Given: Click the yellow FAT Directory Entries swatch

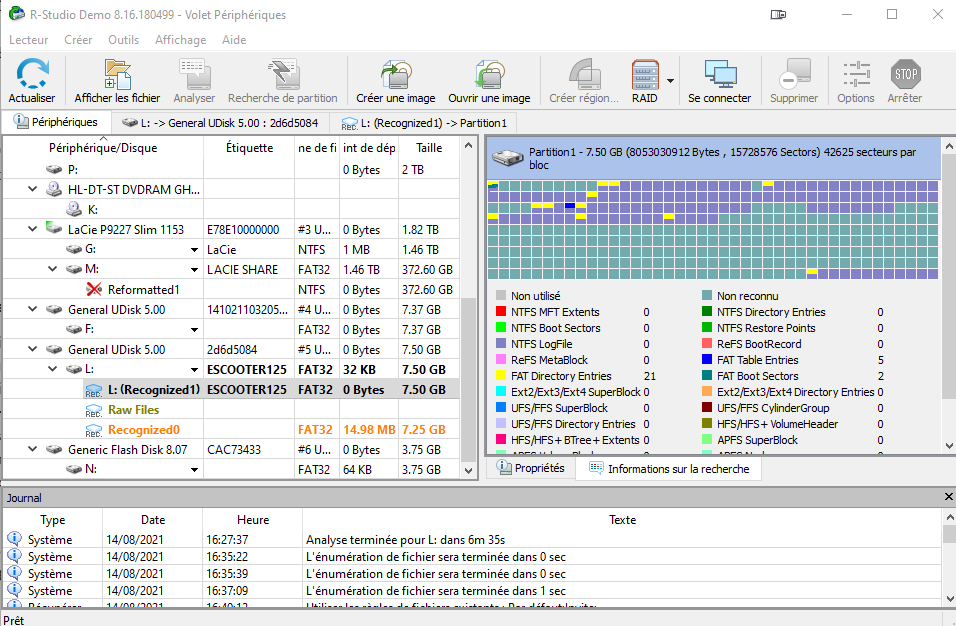Looking at the screenshot, I should coord(501,376).
